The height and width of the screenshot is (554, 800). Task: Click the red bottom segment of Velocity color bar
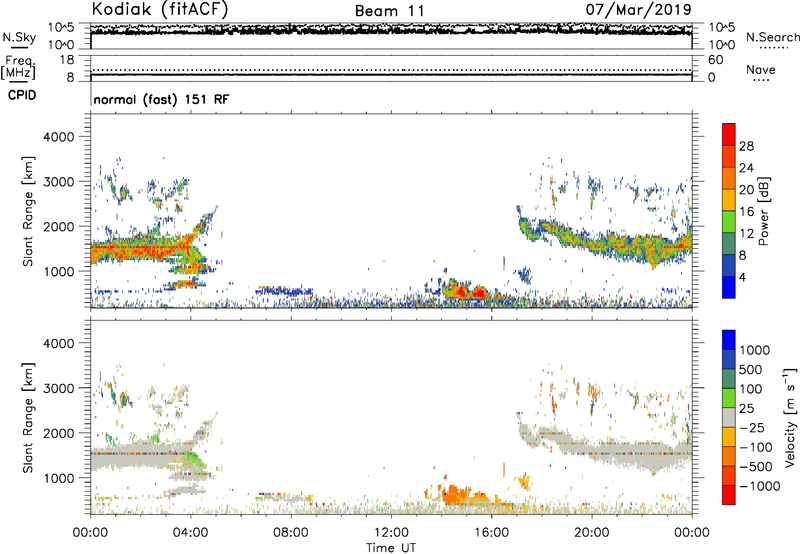[x=729, y=495]
